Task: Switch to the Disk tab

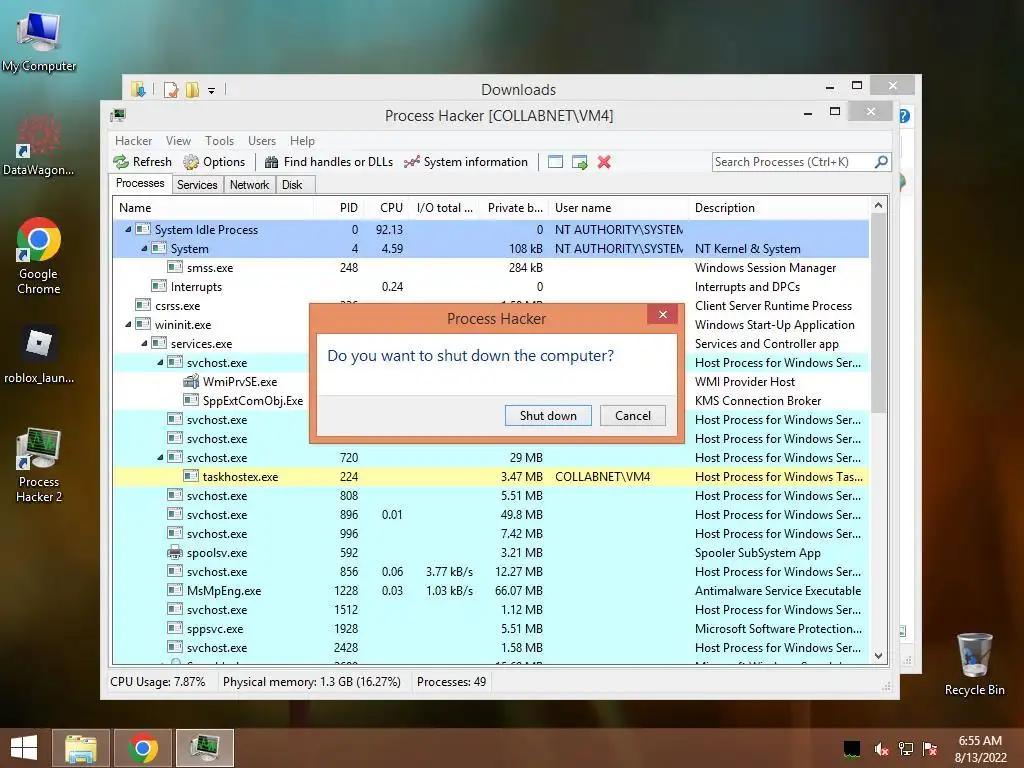Action: [x=293, y=185]
